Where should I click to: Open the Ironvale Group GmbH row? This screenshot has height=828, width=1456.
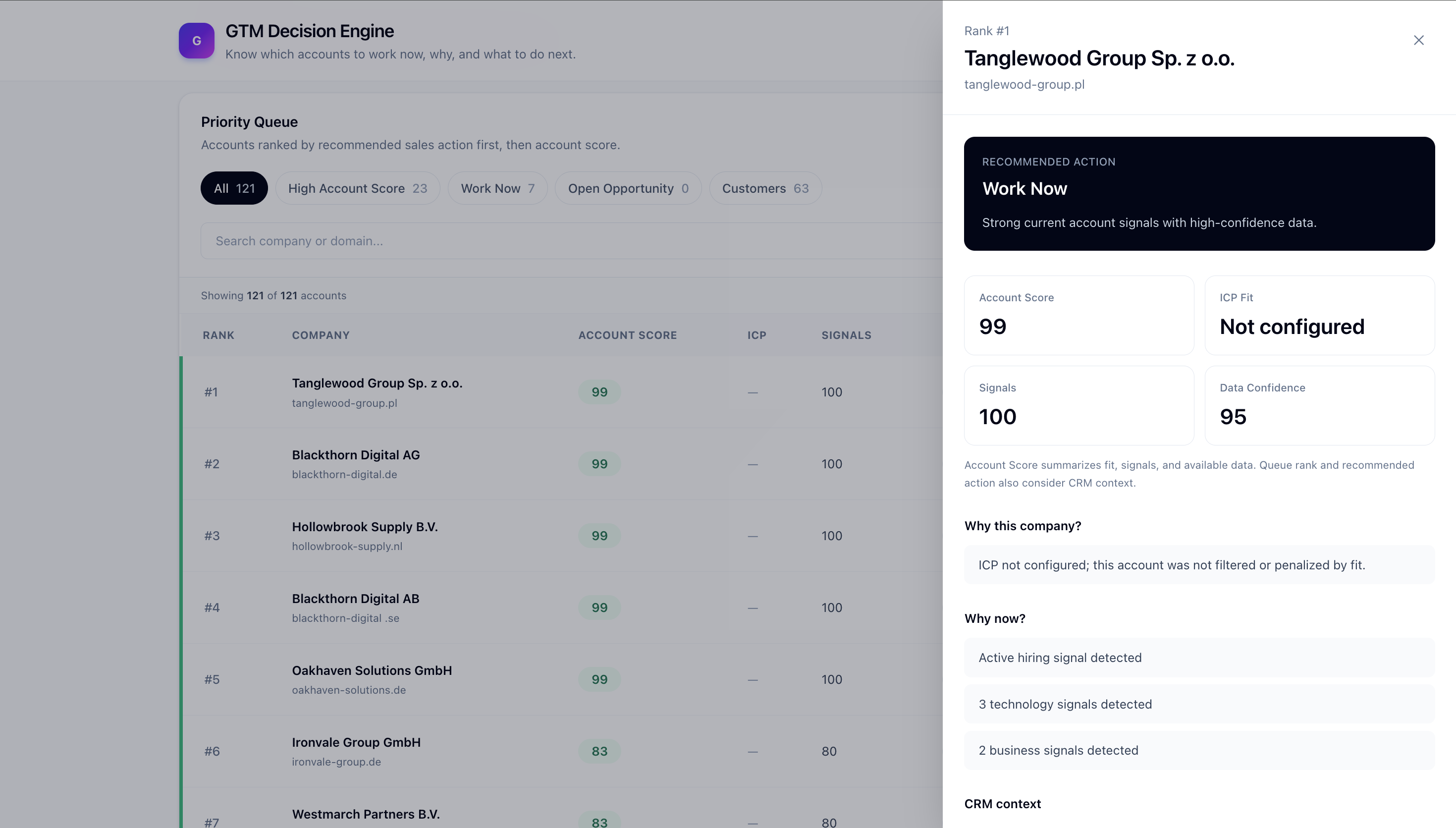click(x=561, y=751)
